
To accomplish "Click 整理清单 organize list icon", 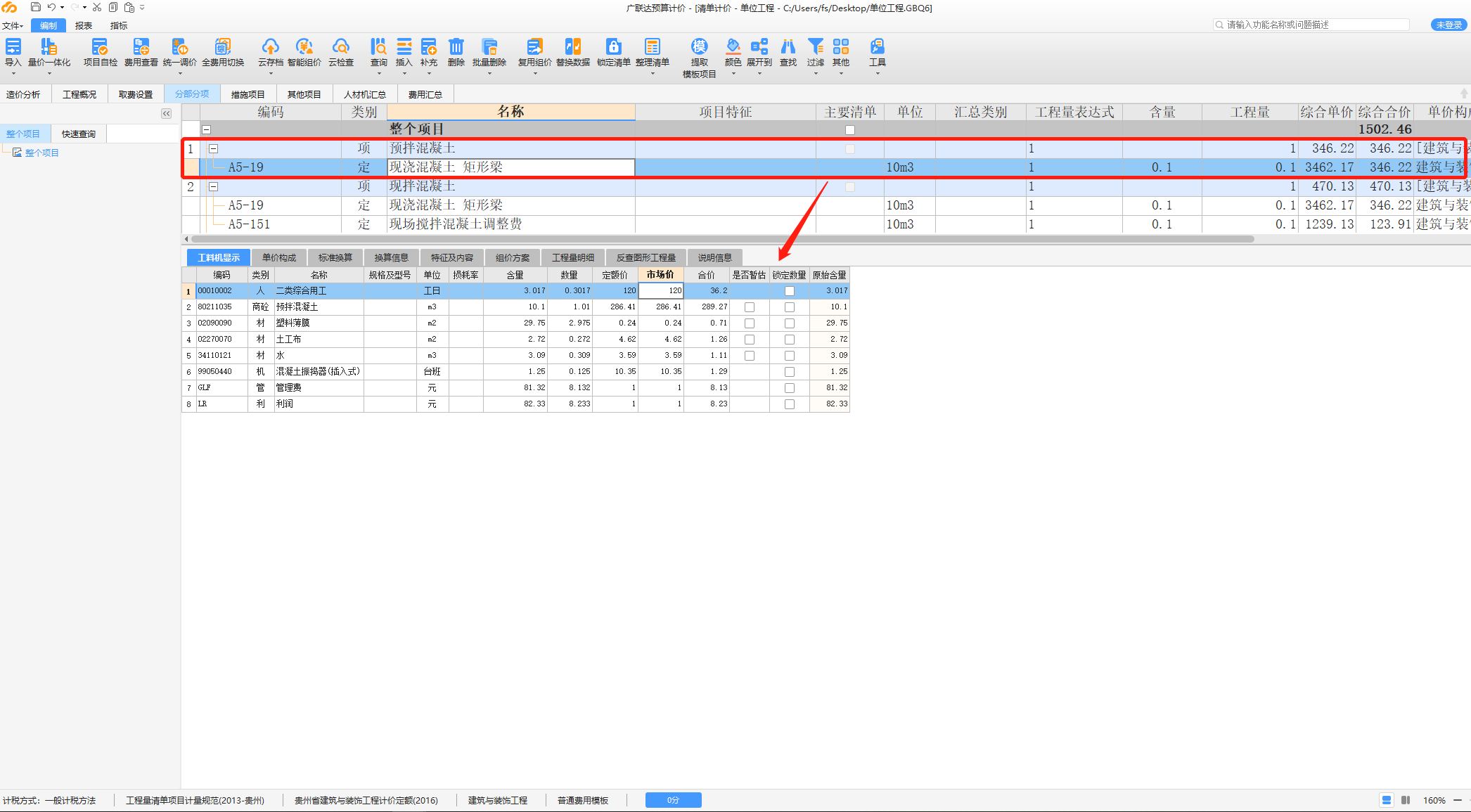I will point(653,47).
